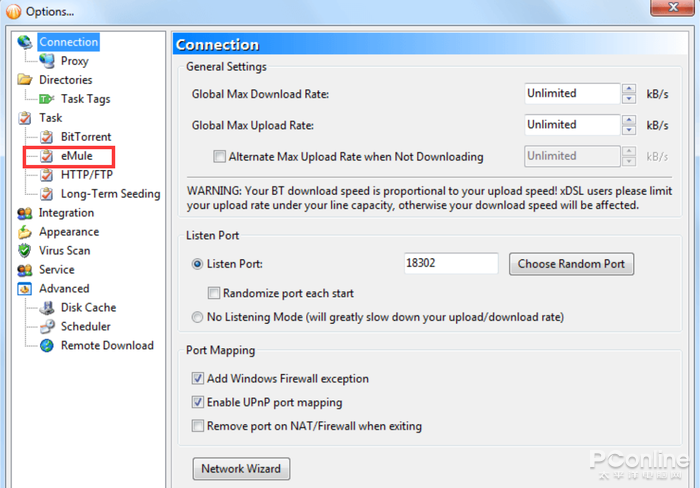The height and width of the screenshot is (488, 700).
Task: Click the Task Tags green tag icon
Action: [x=46, y=99]
